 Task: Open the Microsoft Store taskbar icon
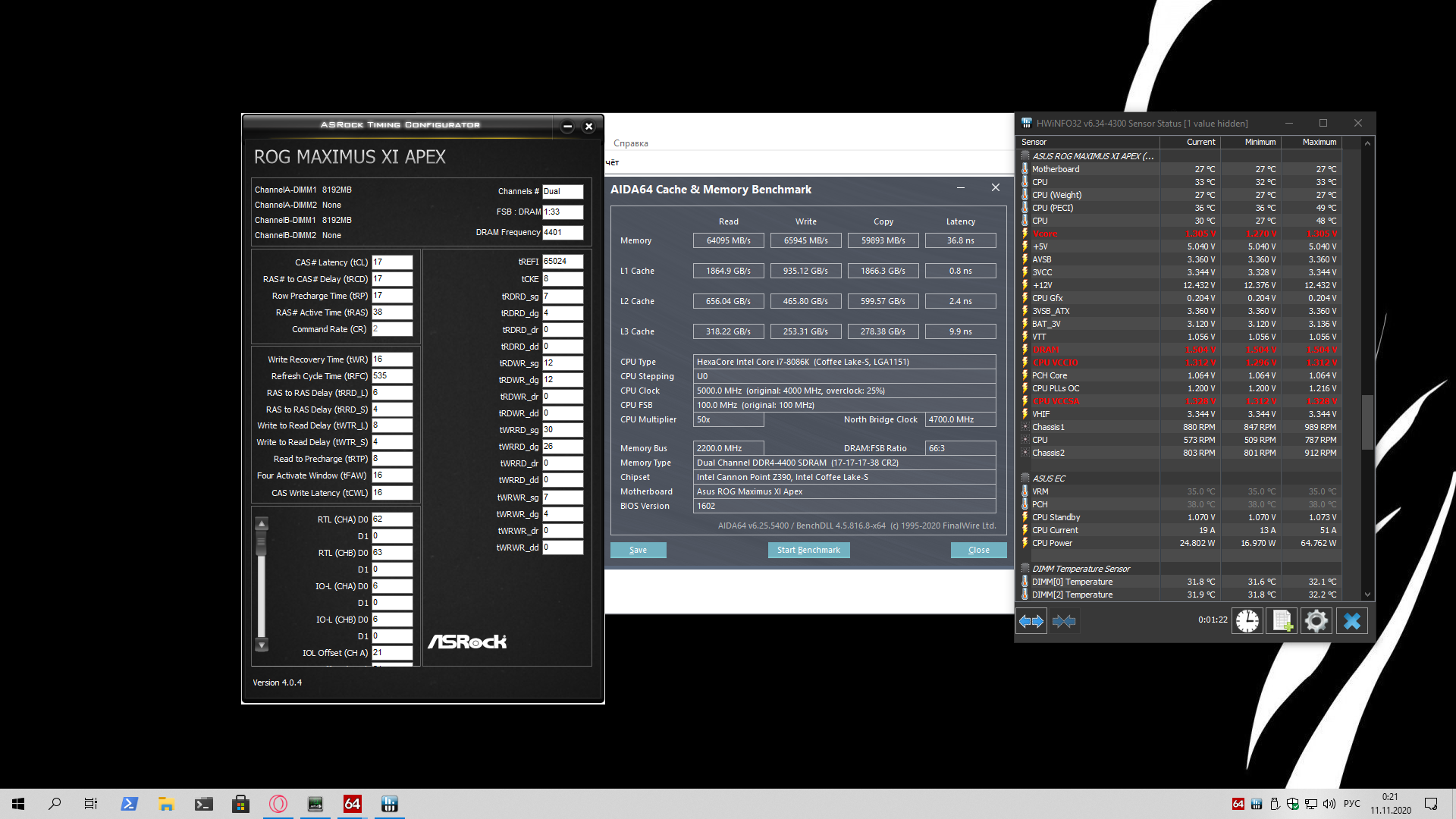click(241, 804)
